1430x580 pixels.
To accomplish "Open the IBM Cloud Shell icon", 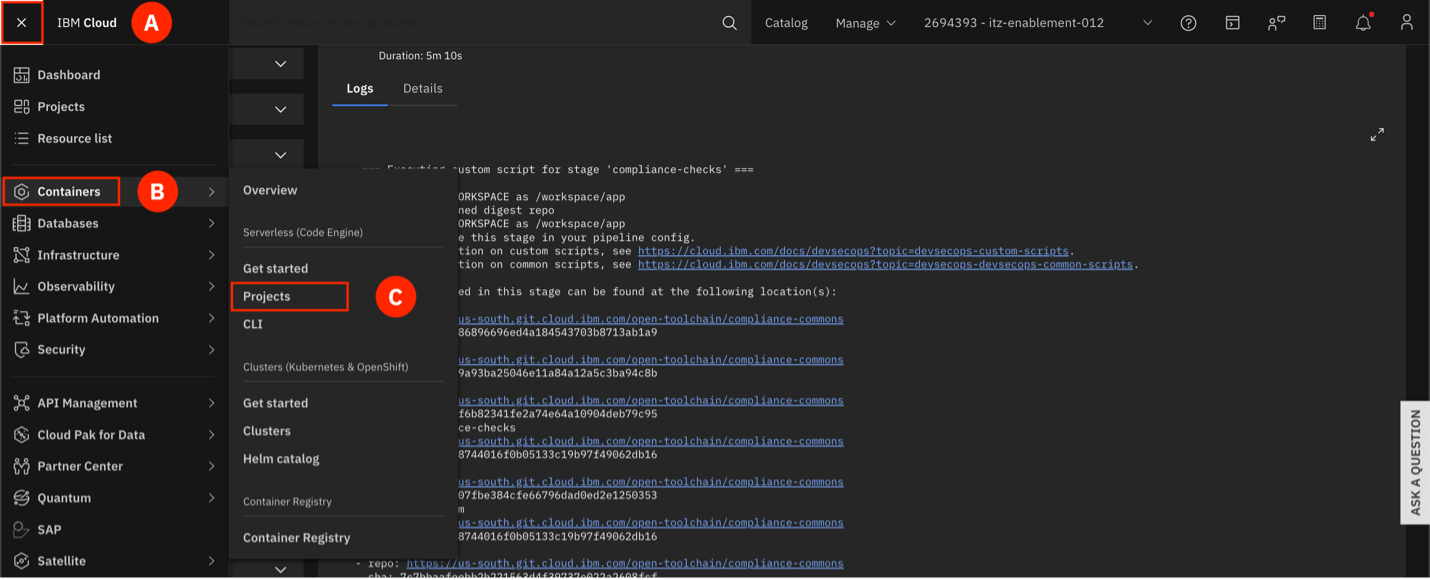I will tap(1232, 23).
